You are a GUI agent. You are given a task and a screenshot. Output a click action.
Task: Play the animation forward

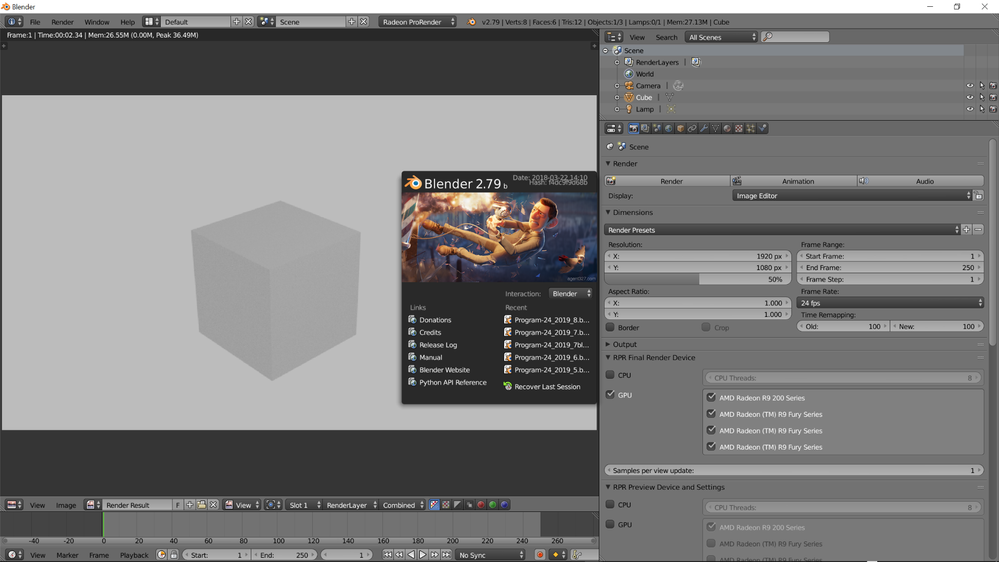tap(422, 555)
